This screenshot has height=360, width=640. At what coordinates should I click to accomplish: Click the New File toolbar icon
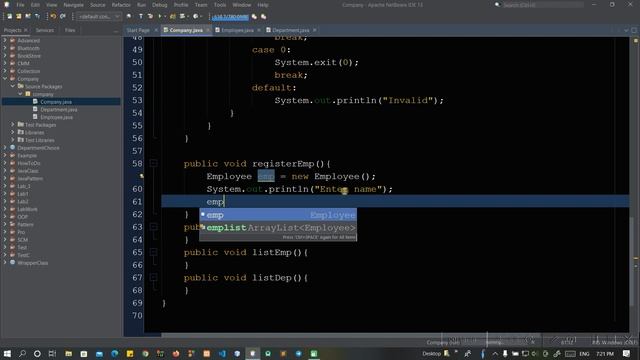coord(9,16)
